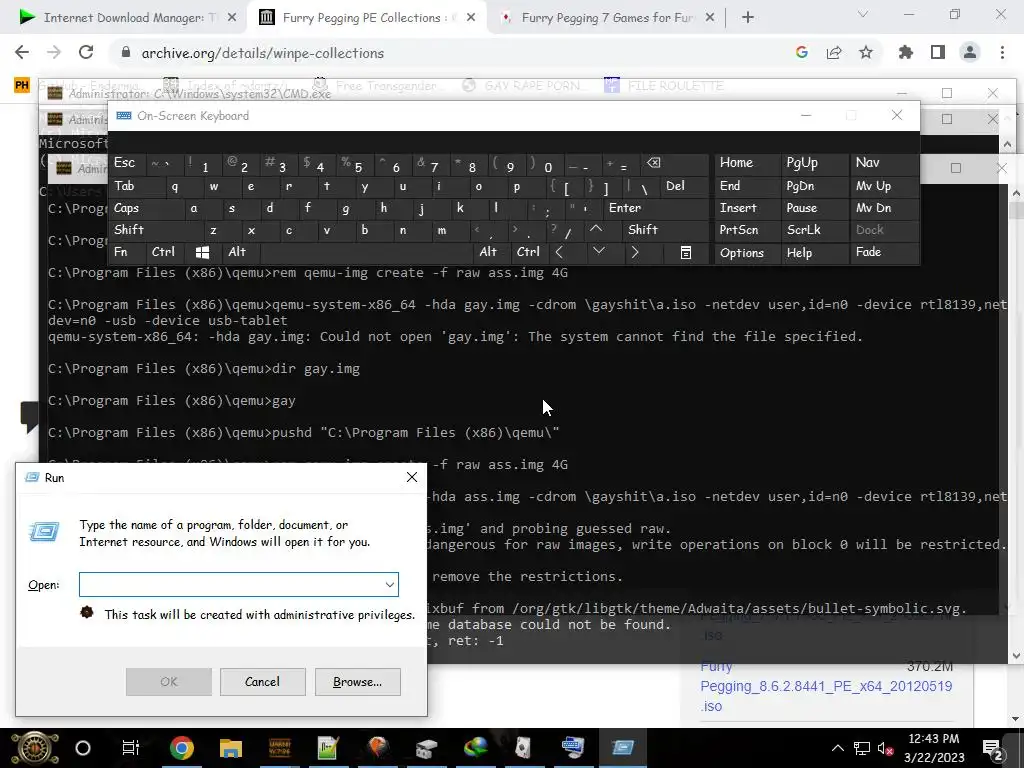The image size is (1024, 768).
Task: Toggle ScrLk key on On-Screen Keyboard
Action: 815,230
